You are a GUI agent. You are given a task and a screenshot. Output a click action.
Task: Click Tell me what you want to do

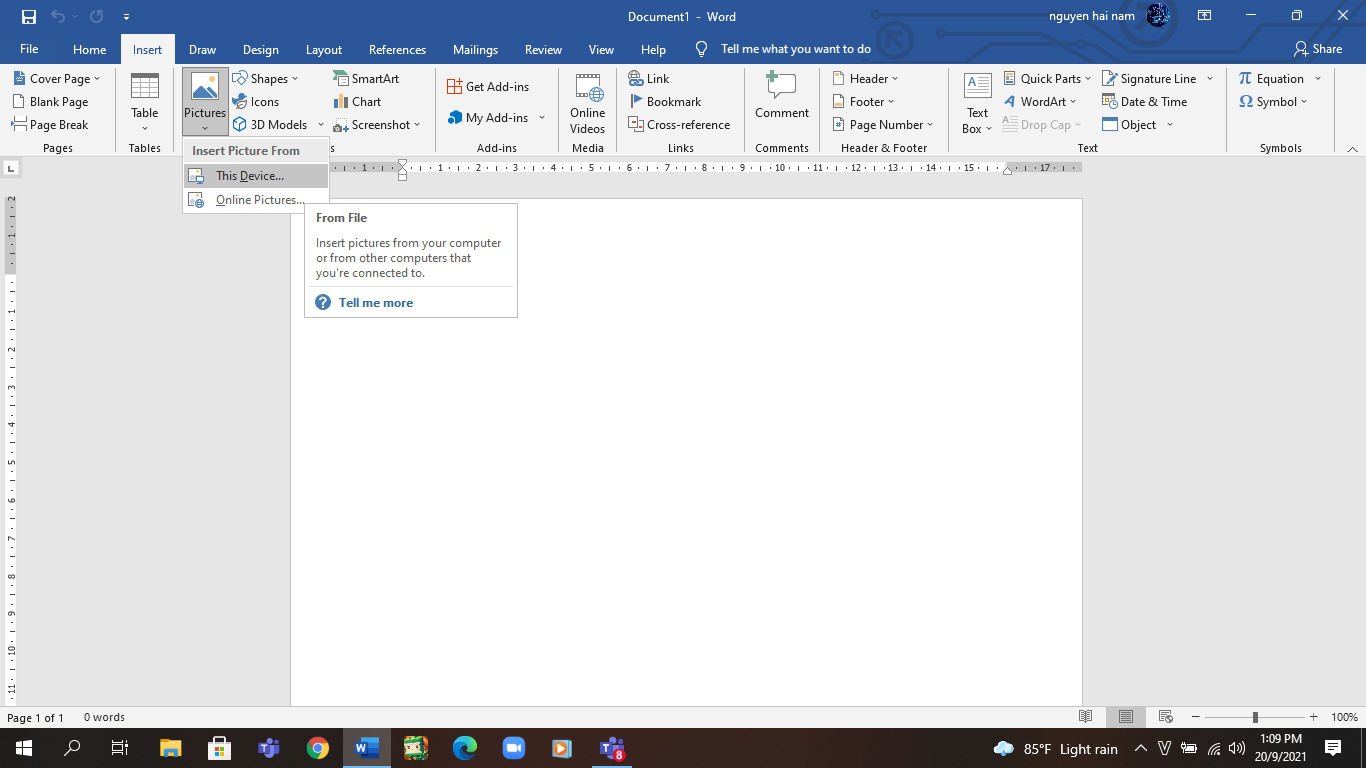click(795, 49)
